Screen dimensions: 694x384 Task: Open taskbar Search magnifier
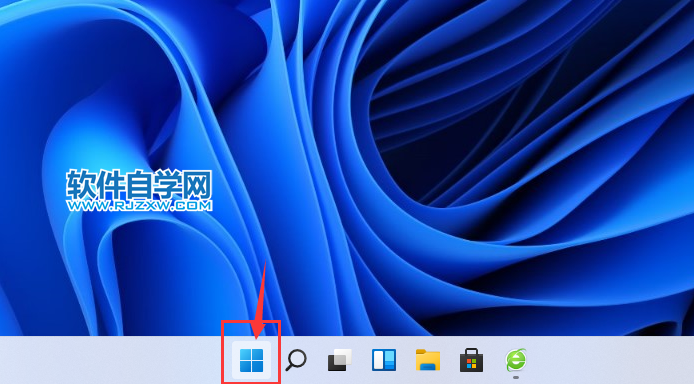point(296,360)
